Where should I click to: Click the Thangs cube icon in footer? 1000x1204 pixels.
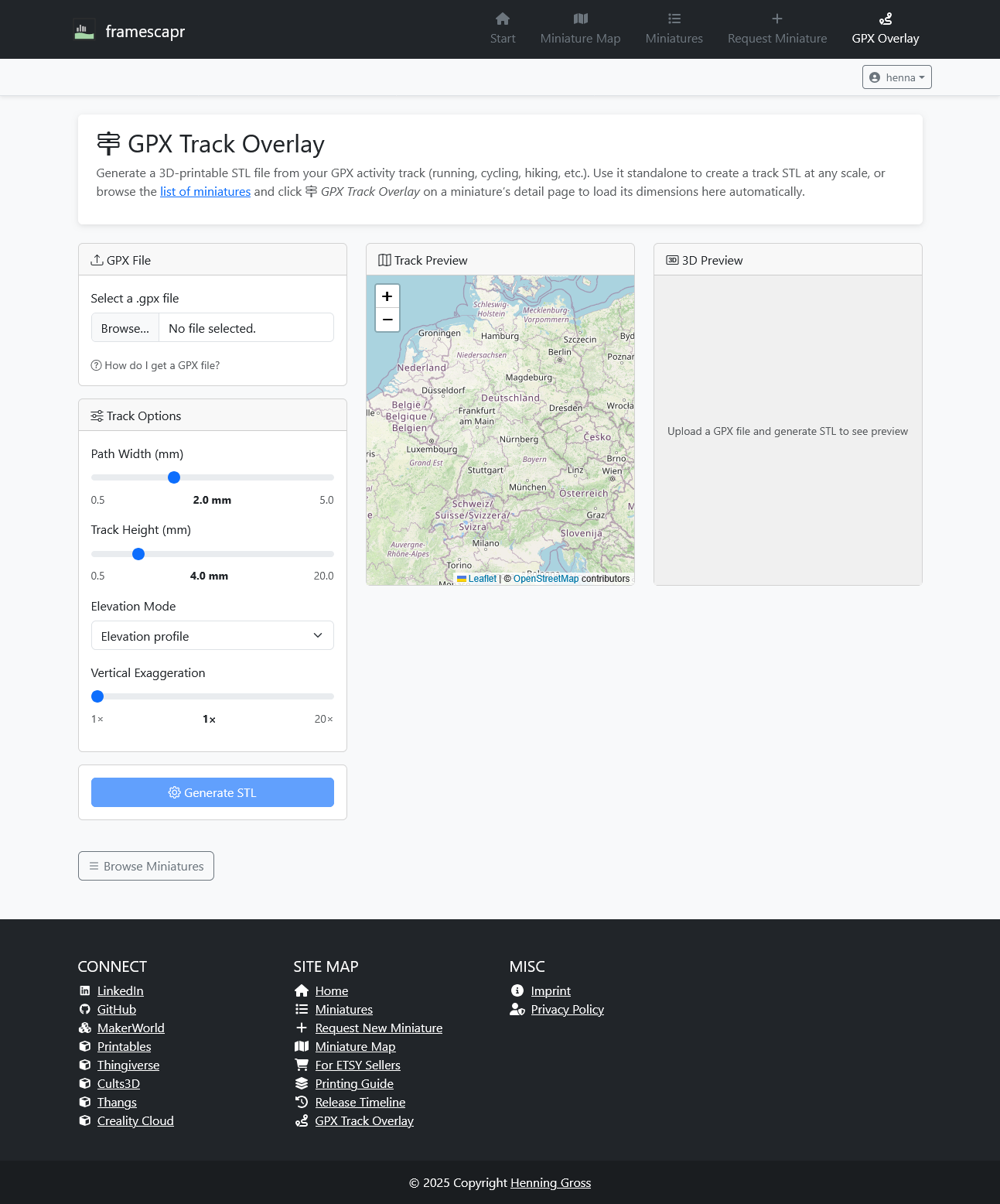tap(85, 1102)
